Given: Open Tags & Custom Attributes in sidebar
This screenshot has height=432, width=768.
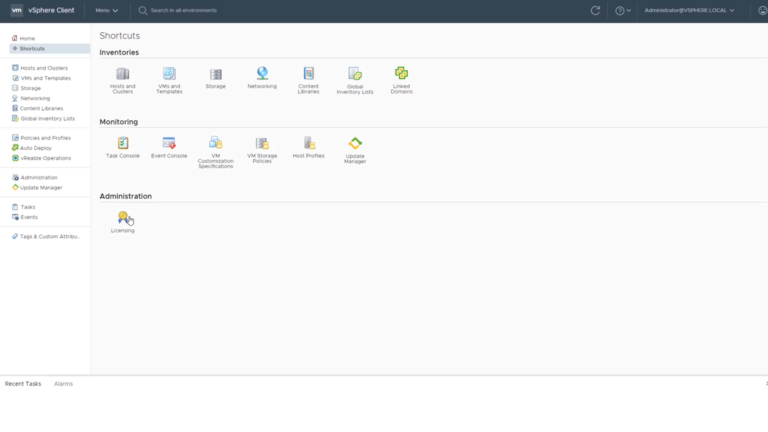Looking at the screenshot, I should (46, 237).
